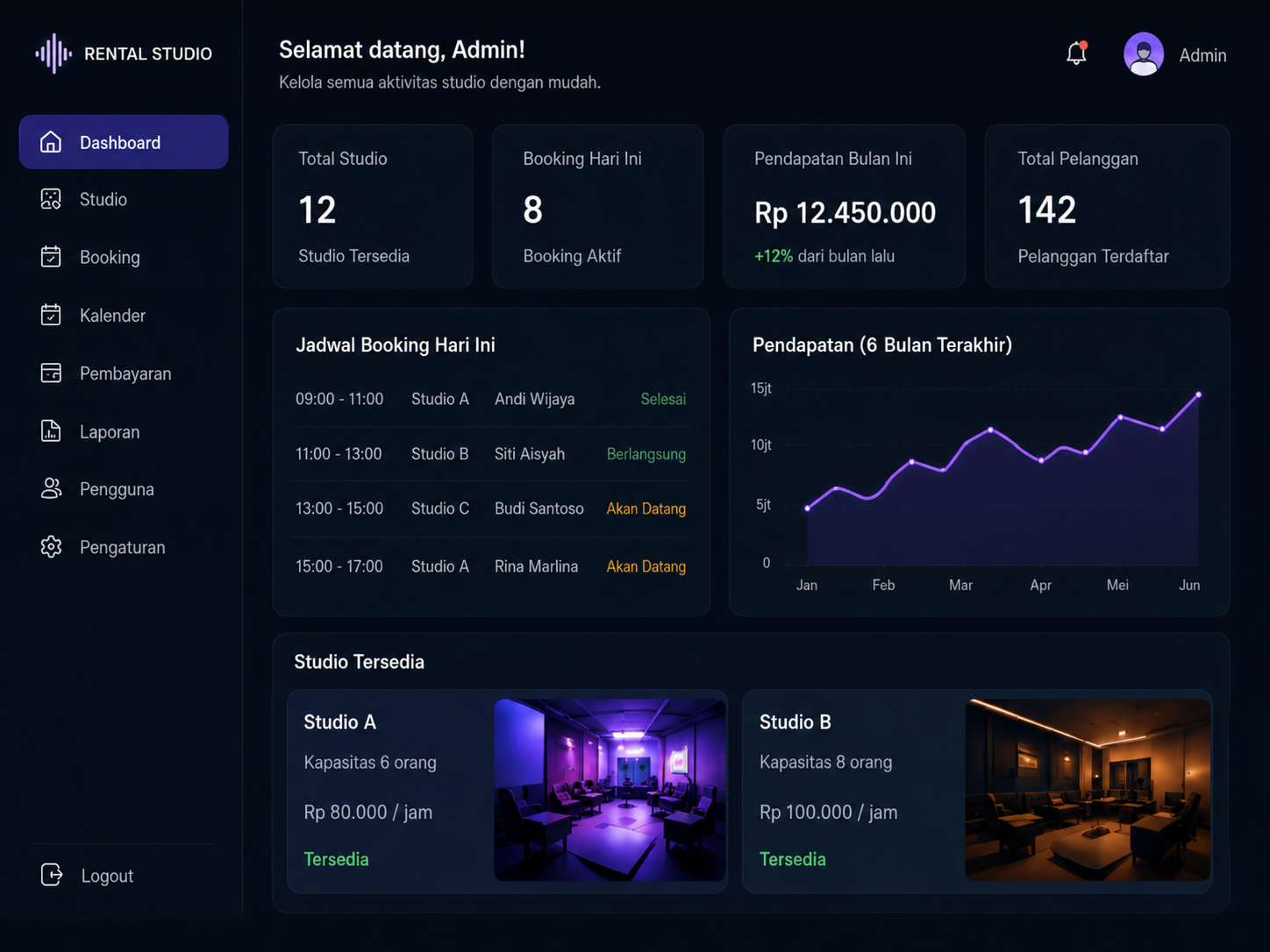
Task: Click 'Kapasitas 6 orang' text
Action: point(370,763)
